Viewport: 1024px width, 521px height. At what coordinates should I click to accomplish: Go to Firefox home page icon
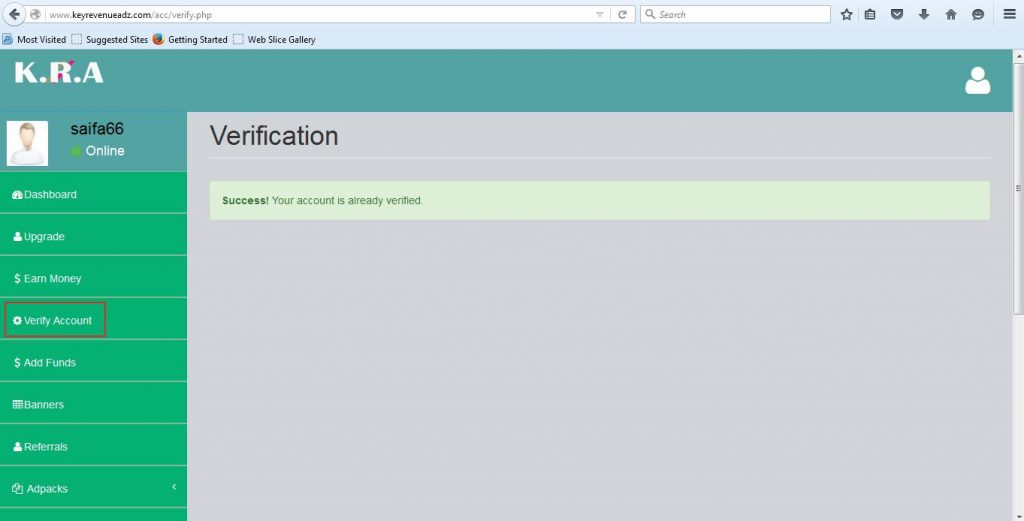coord(950,15)
